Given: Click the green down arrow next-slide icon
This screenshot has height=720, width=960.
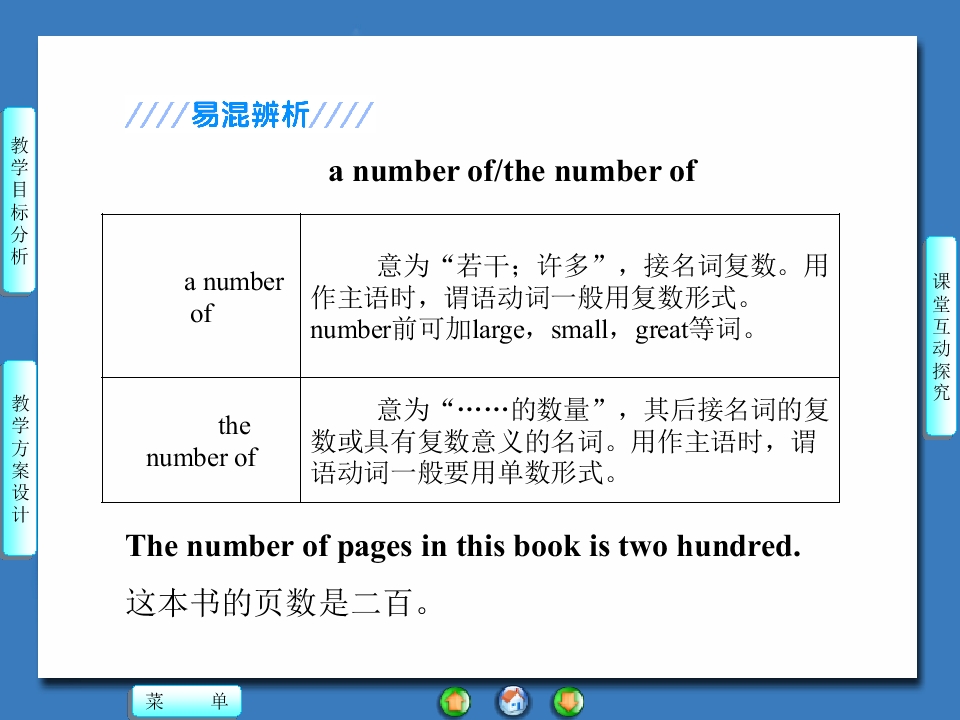Looking at the screenshot, I should tap(569, 702).
